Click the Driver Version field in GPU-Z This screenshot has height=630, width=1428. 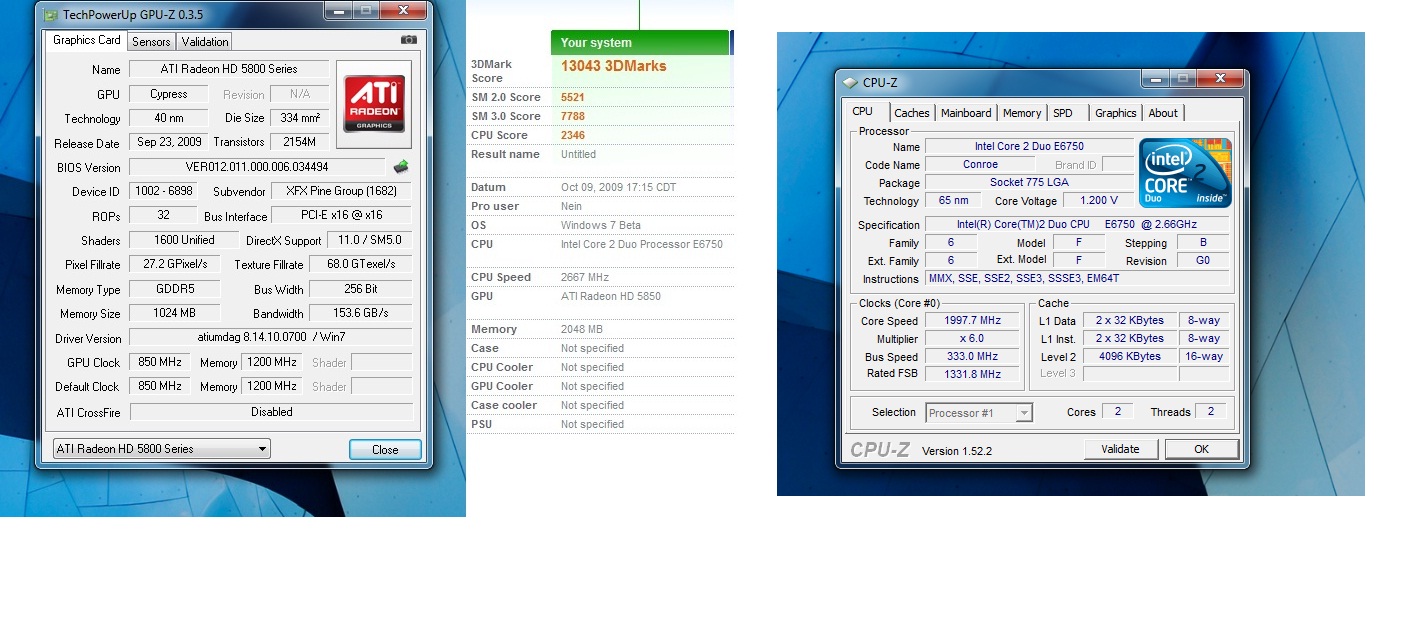[x=271, y=338]
